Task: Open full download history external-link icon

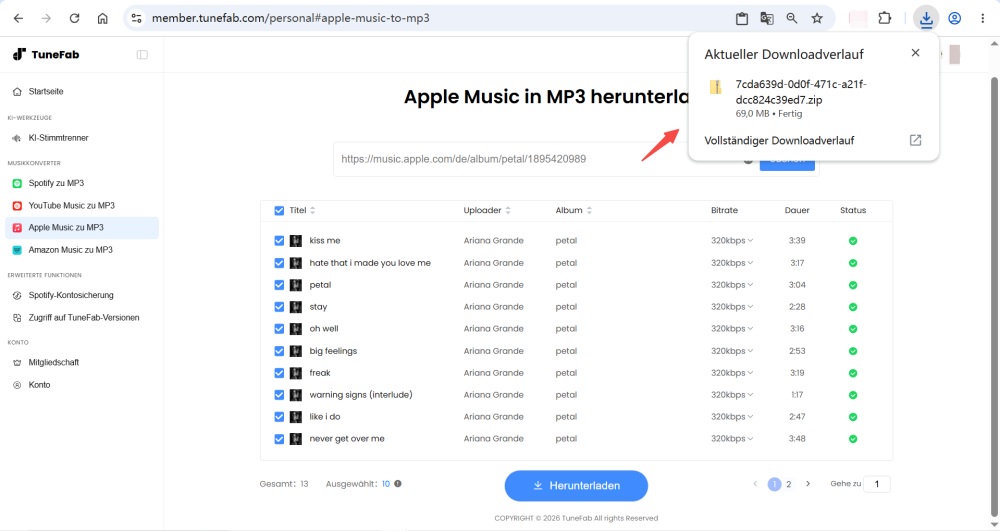Action: pos(915,140)
